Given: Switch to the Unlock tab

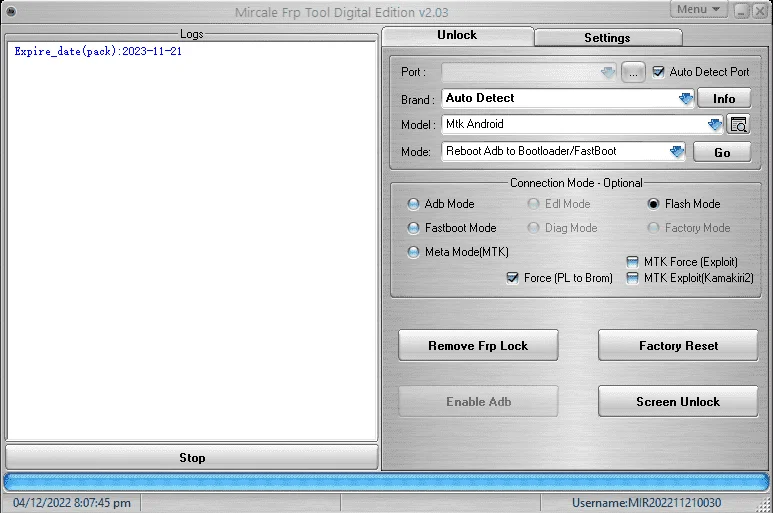Looking at the screenshot, I should (x=457, y=35).
